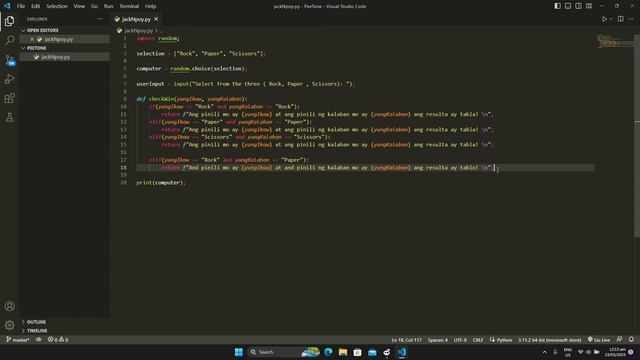
Task: Open the View menu
Action: [79, 6]
